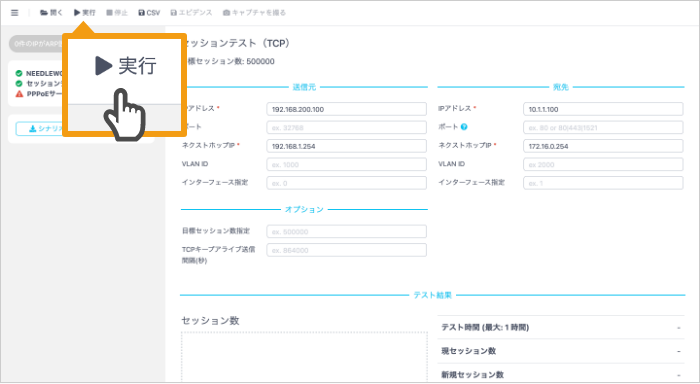Focus source VLAN ID field ex. 1000
Viewport: 700px width, 384px height.
click(346, 164)
